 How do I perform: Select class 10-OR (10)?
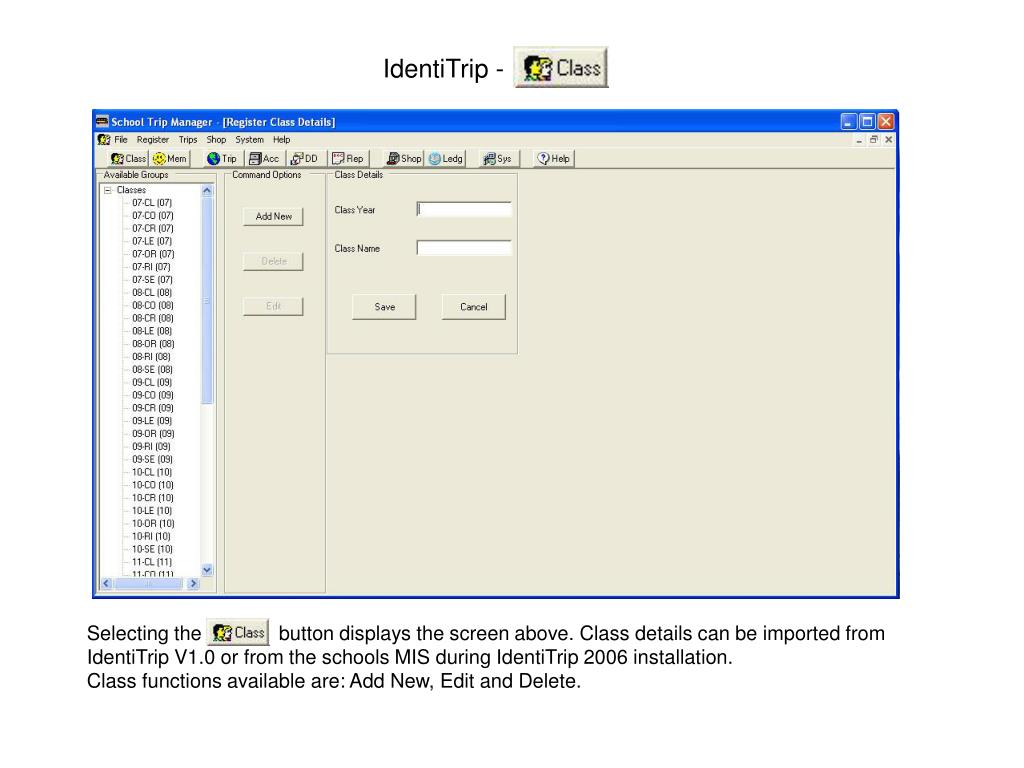pyautogui.click(x=153, y=524)
